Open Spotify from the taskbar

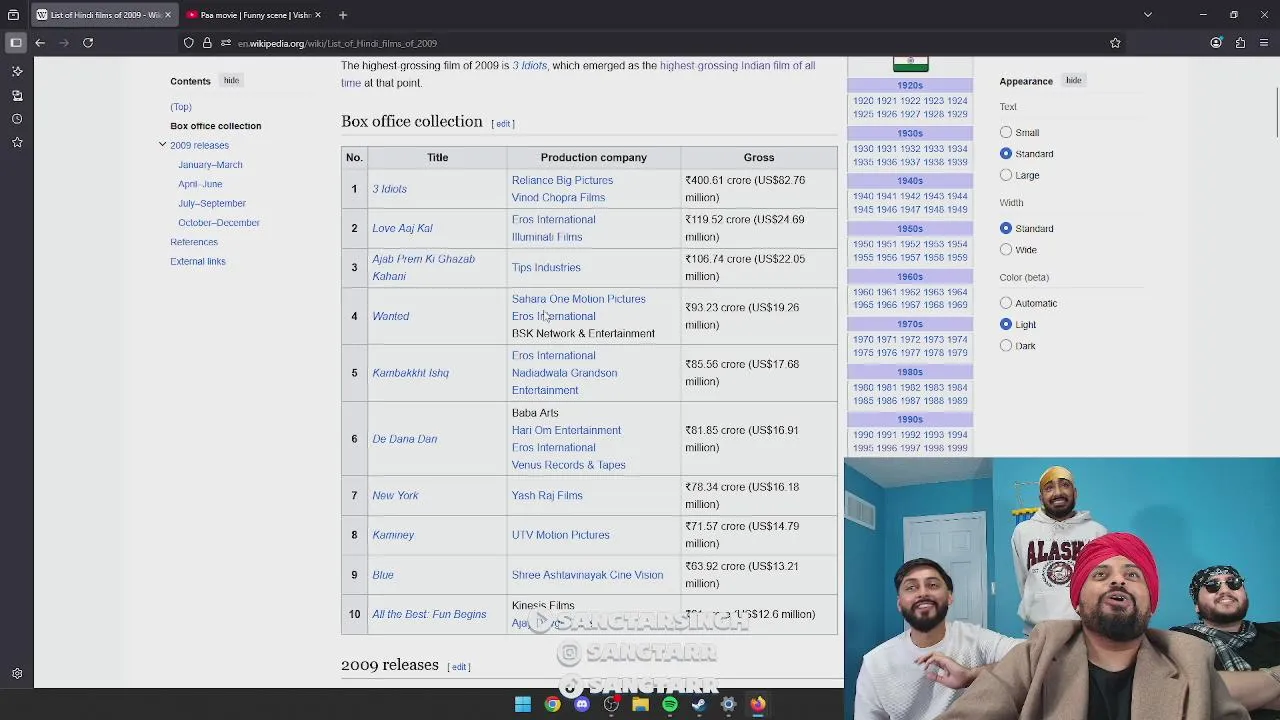pos(670,704)
